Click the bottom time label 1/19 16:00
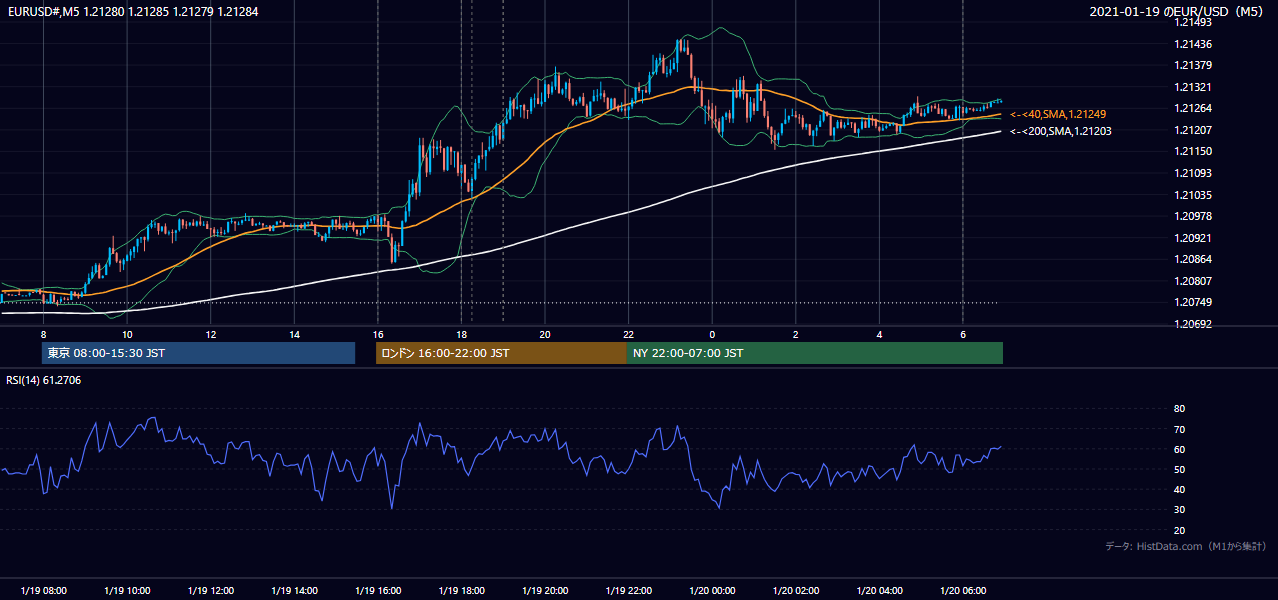Screen dimensions: 1278x600 pos(378,591)
